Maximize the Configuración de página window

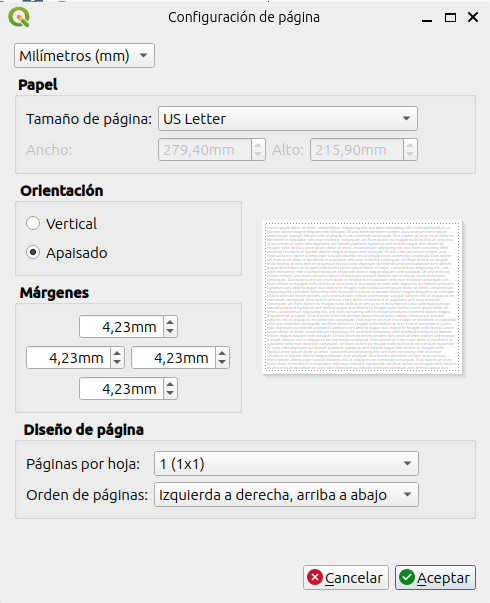[x=450, y=17]
